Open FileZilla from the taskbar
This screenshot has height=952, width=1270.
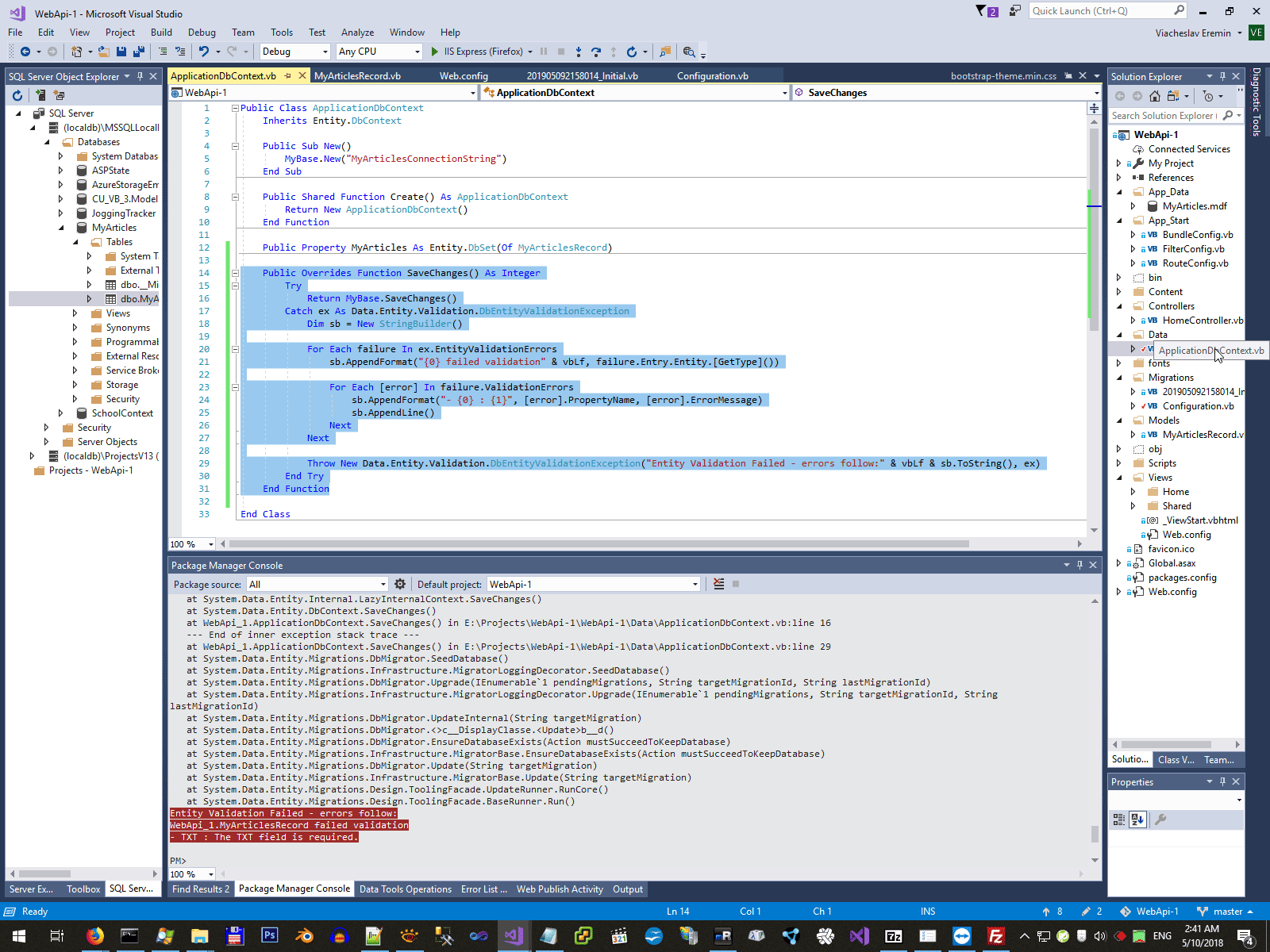point(996,936)
